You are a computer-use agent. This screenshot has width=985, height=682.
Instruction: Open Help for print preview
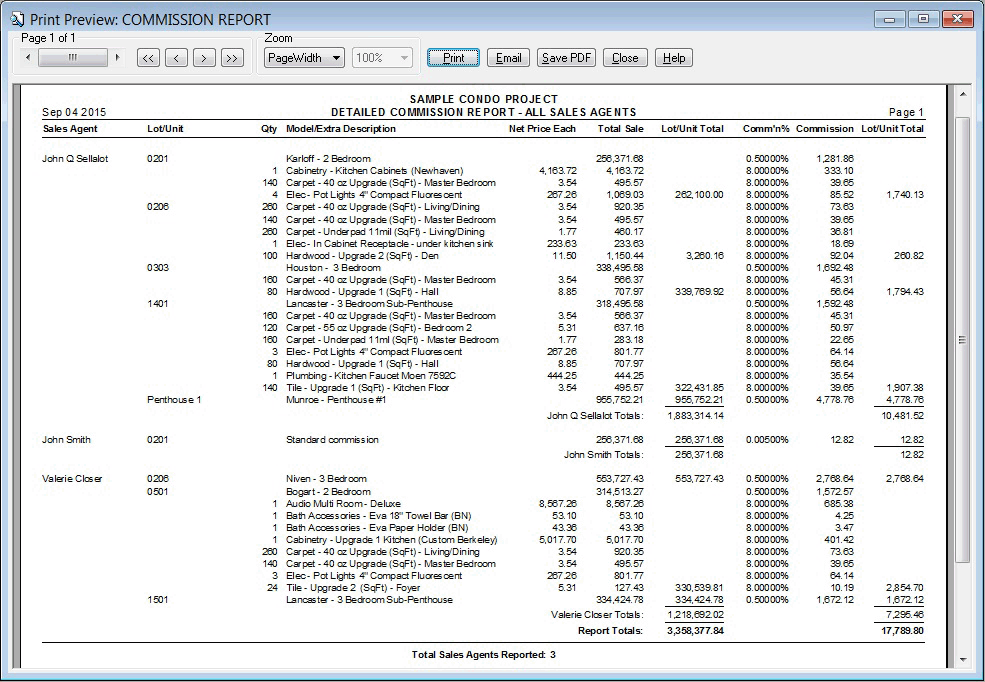pos(674,58)
